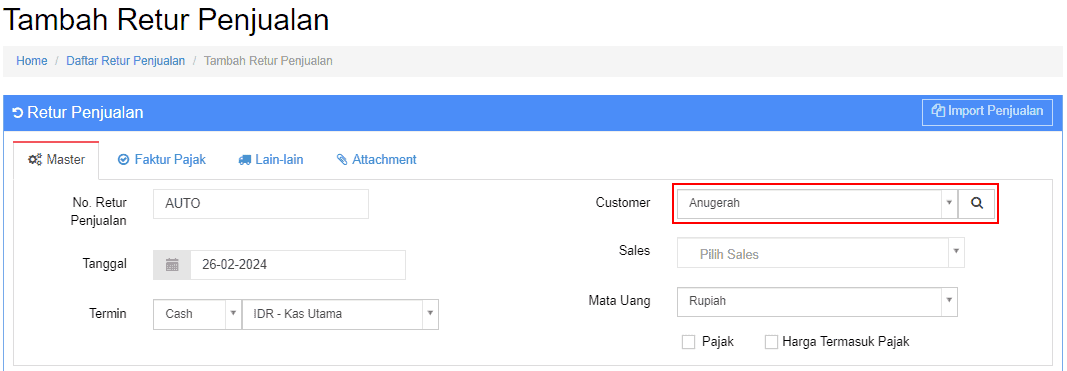Click the truck icon on Lain-lain tab
The image size is (1067, 371).
[244, 161]
